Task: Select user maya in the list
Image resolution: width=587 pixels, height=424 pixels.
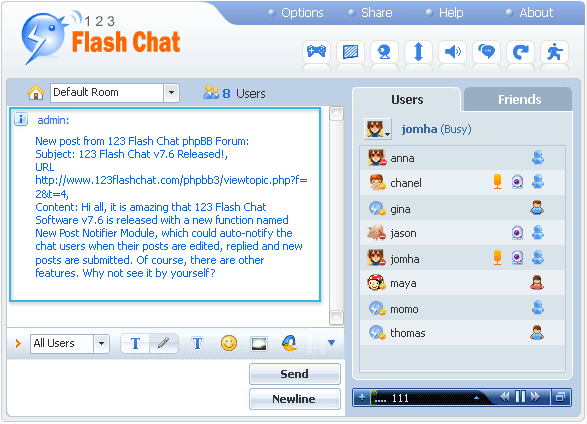Action: (x=462, y=283)
